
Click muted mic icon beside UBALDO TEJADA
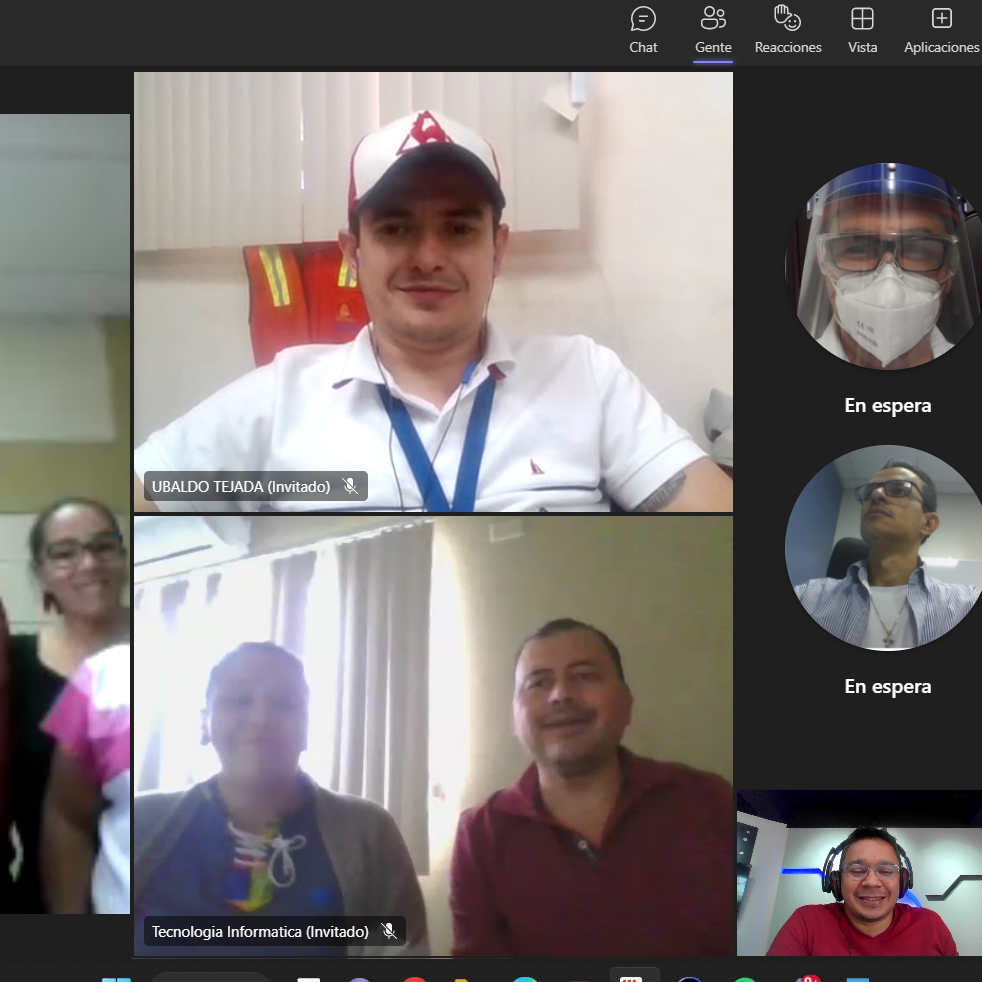(x=350, y=487)
